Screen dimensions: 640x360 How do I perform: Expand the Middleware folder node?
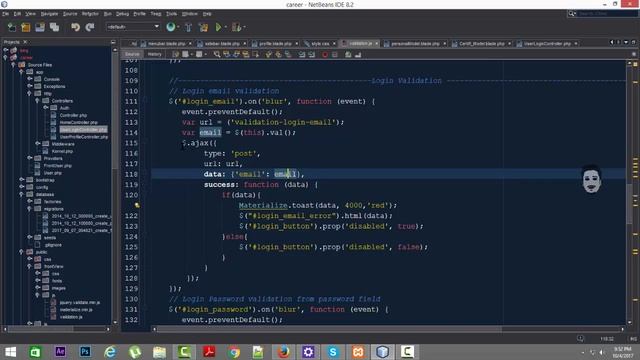(x=38, y=144)
